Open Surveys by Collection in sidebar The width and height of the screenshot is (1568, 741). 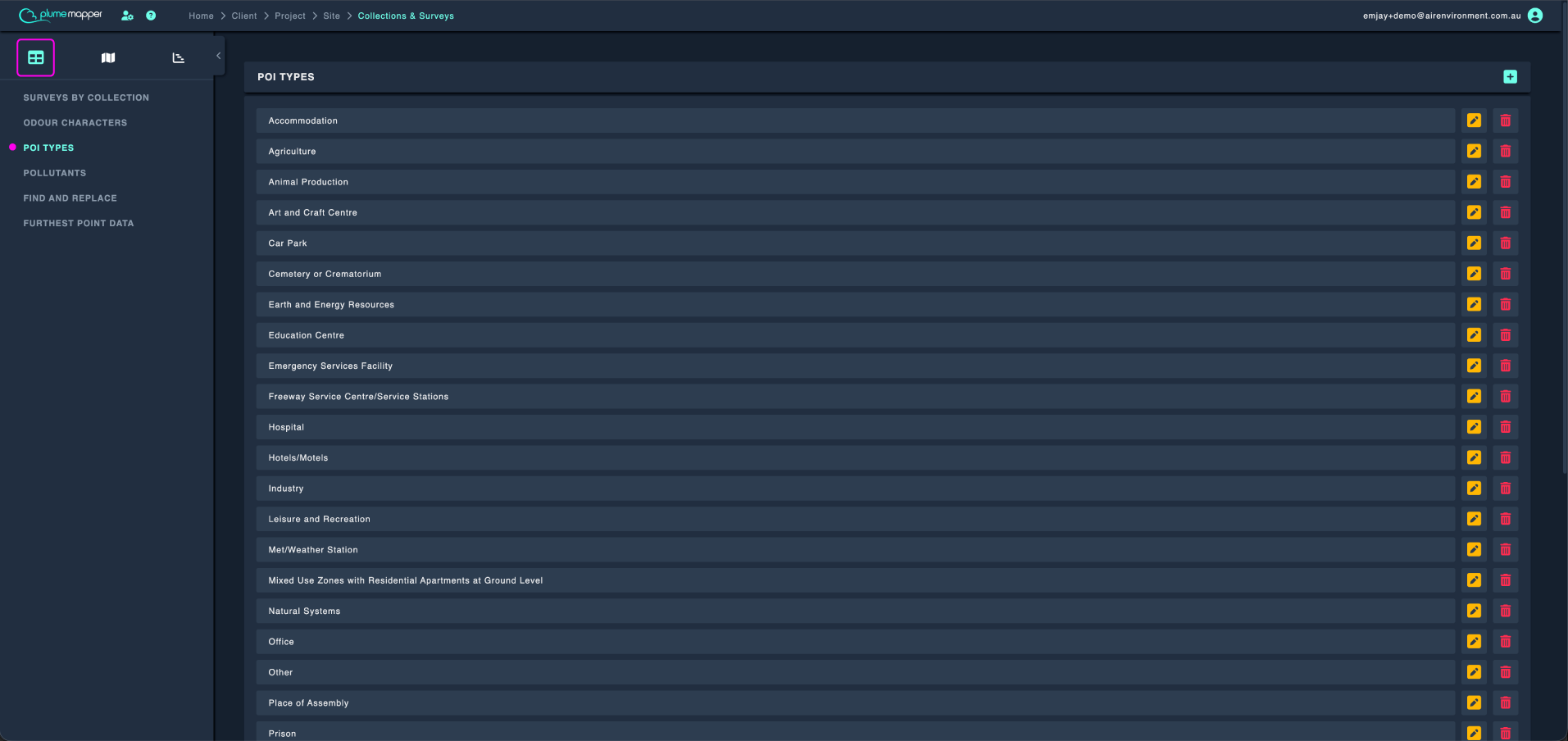(x=86, y=98)
